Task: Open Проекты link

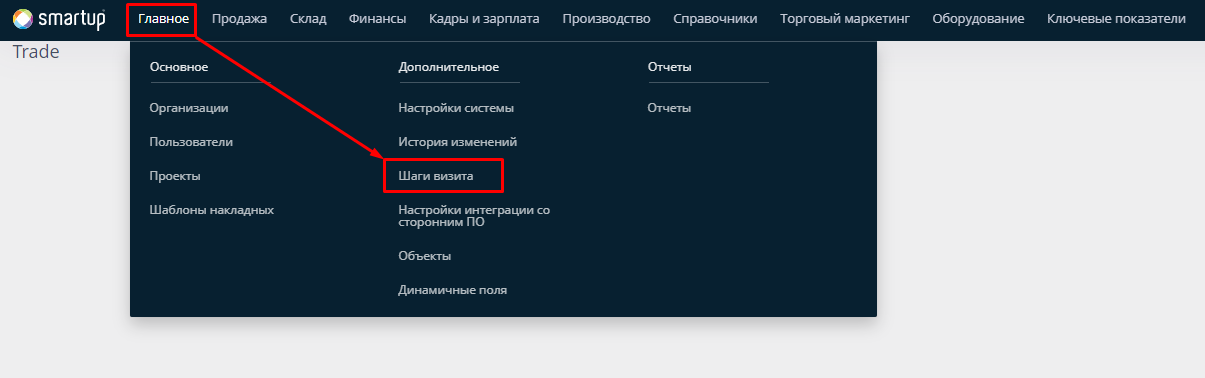Action: (x=175, y=176)
